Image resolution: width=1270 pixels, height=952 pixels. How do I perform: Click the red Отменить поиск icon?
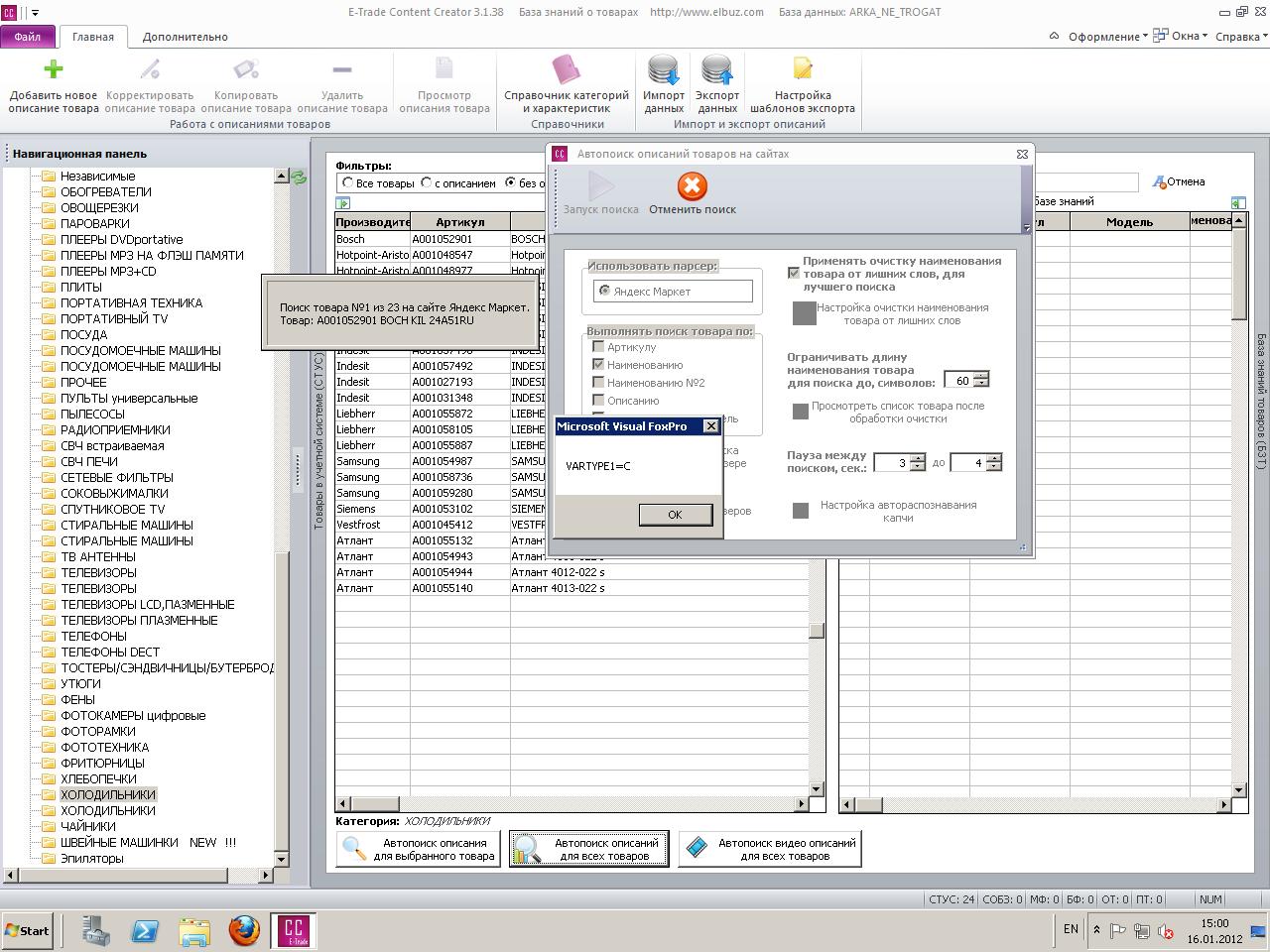point(692,186)
